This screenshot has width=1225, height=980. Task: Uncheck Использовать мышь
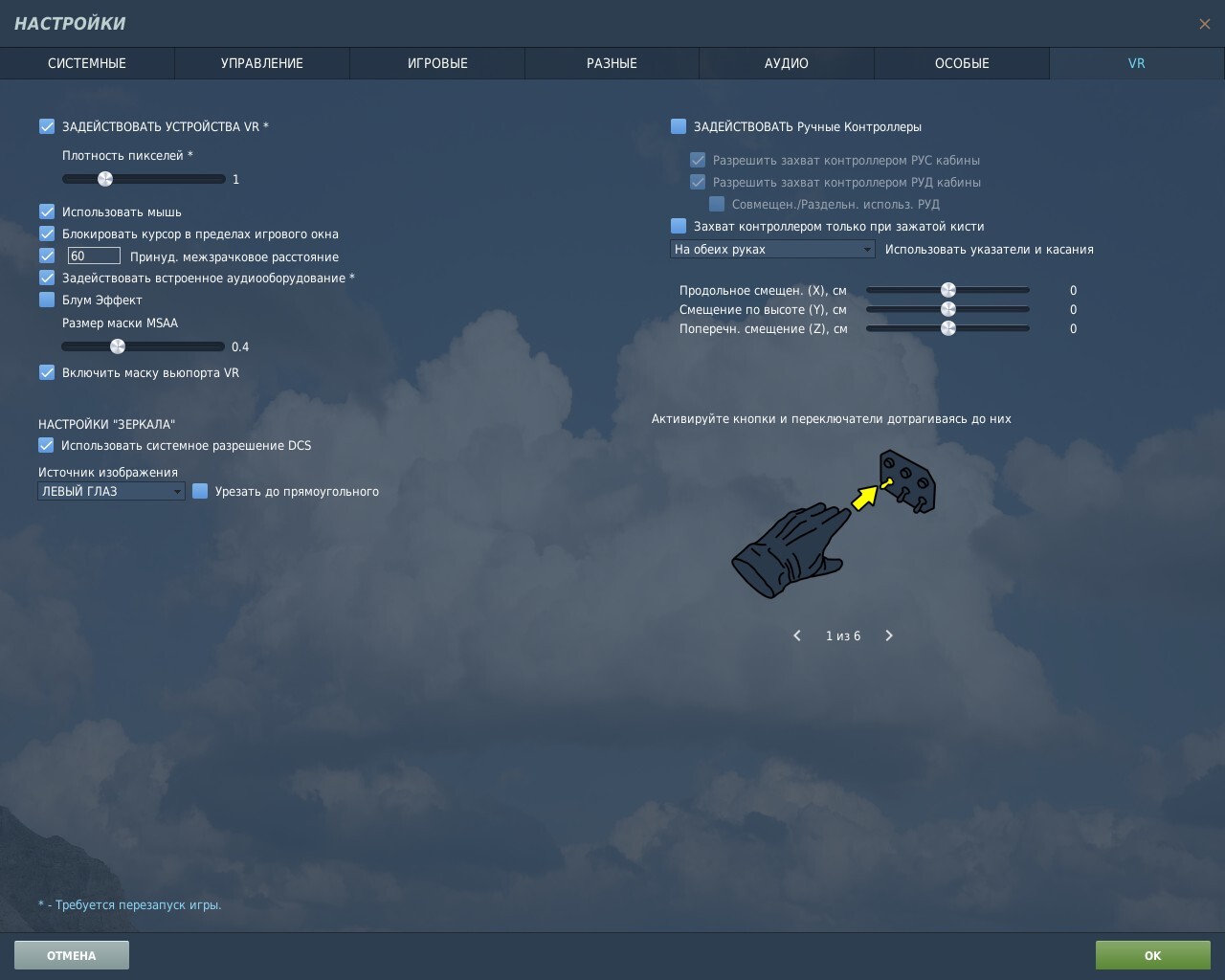click(x=47, y=212)
